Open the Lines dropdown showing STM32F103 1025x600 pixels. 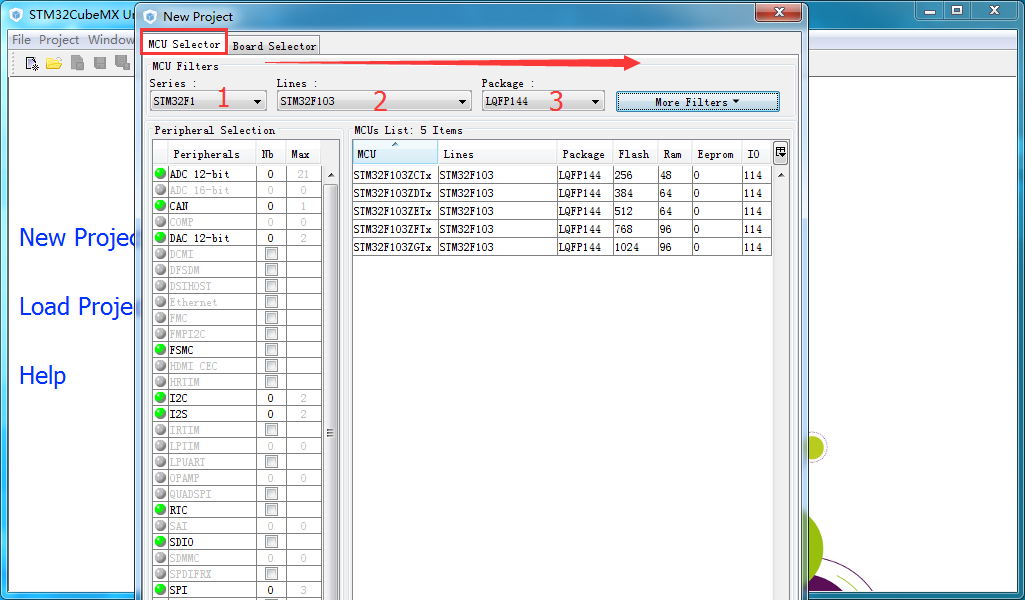click(x=373, y=101)
